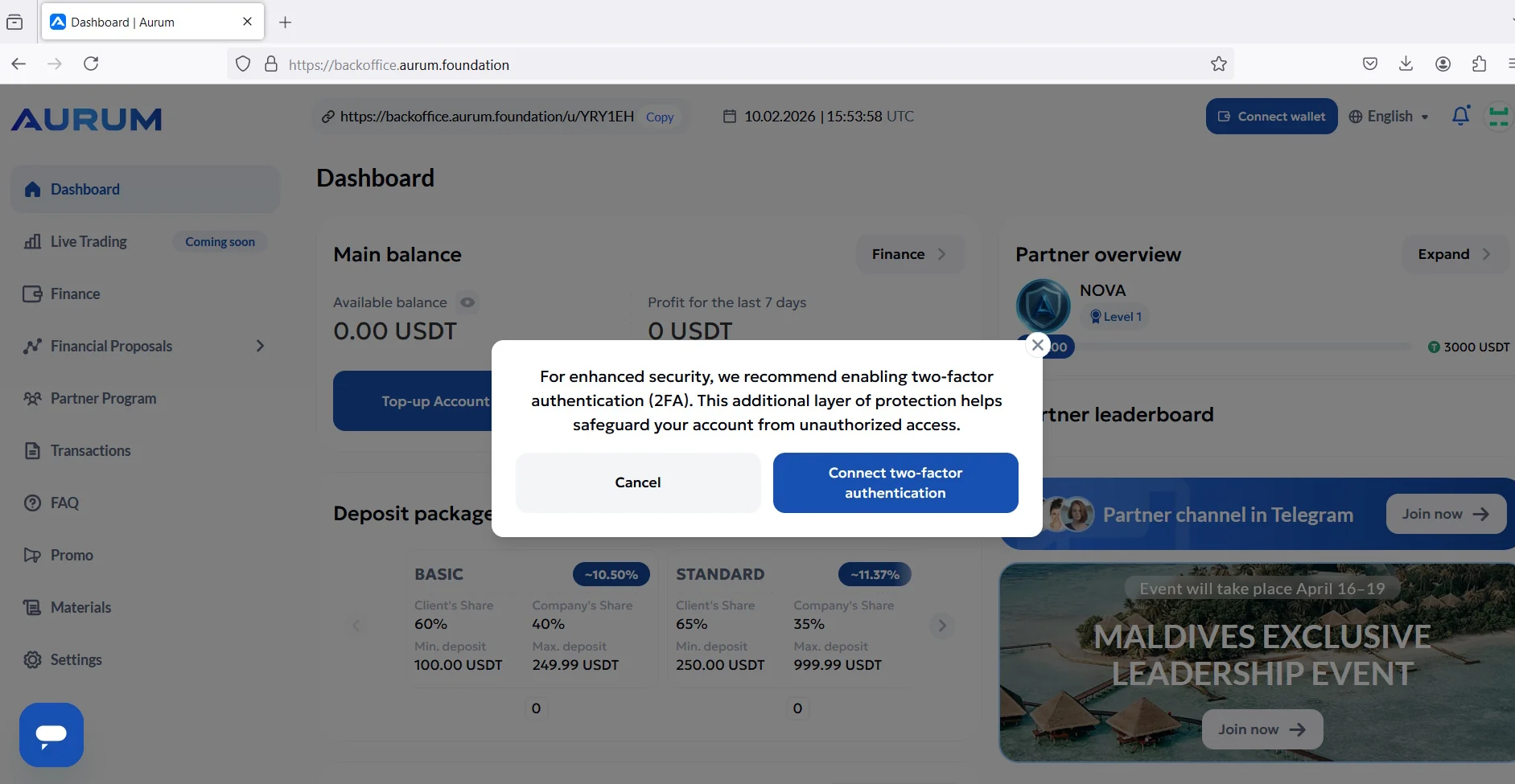Open the recent tabs list button
The image size is (1515, 784).
coord(14,23)
